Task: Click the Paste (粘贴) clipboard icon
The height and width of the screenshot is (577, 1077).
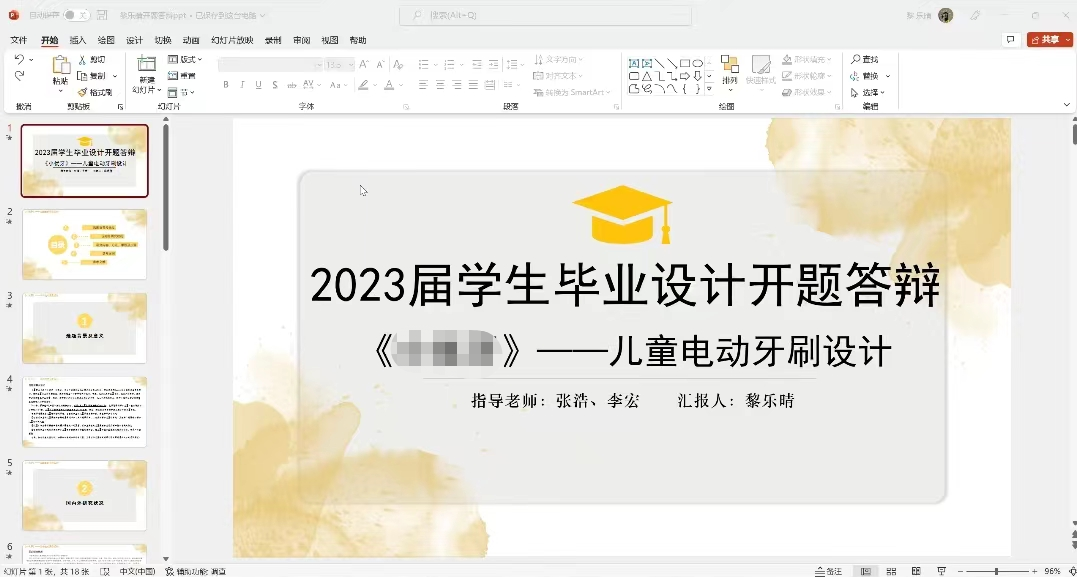Action: click(x=61, y=65)
